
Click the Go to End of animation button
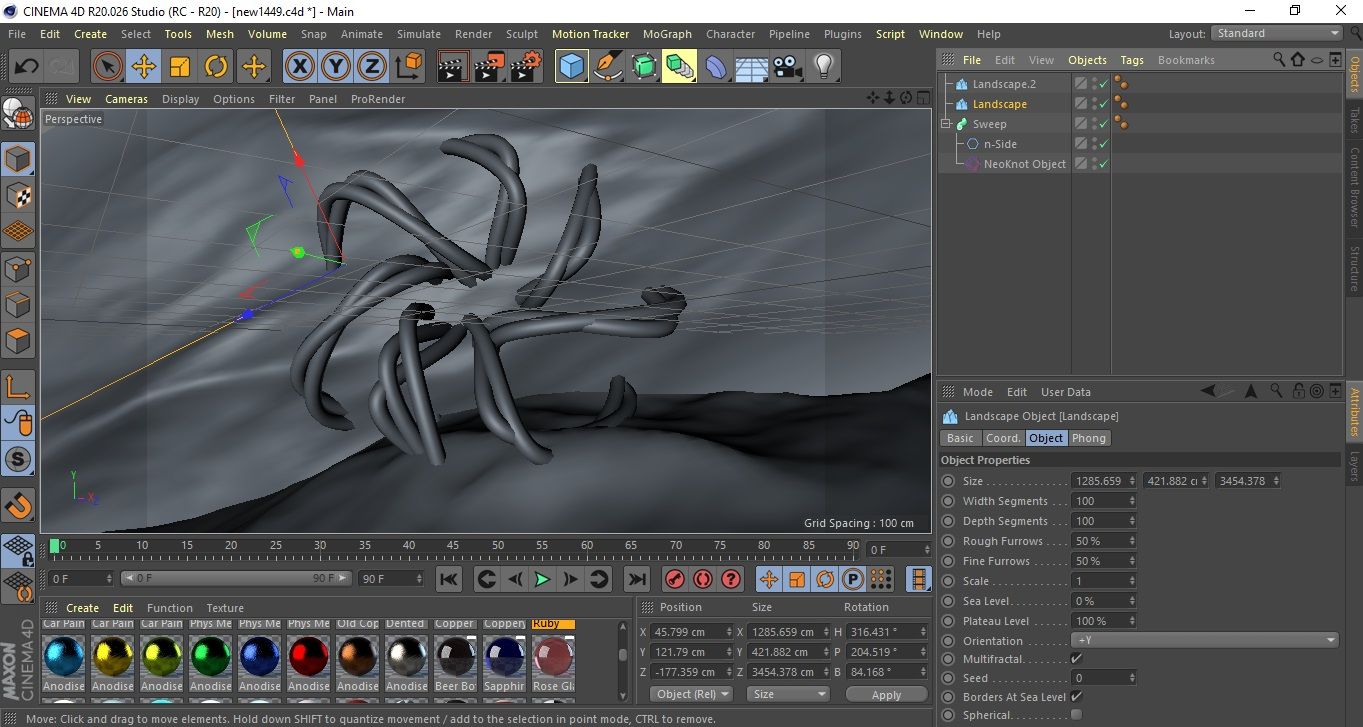pyautogui.click(x=636, y=579)
